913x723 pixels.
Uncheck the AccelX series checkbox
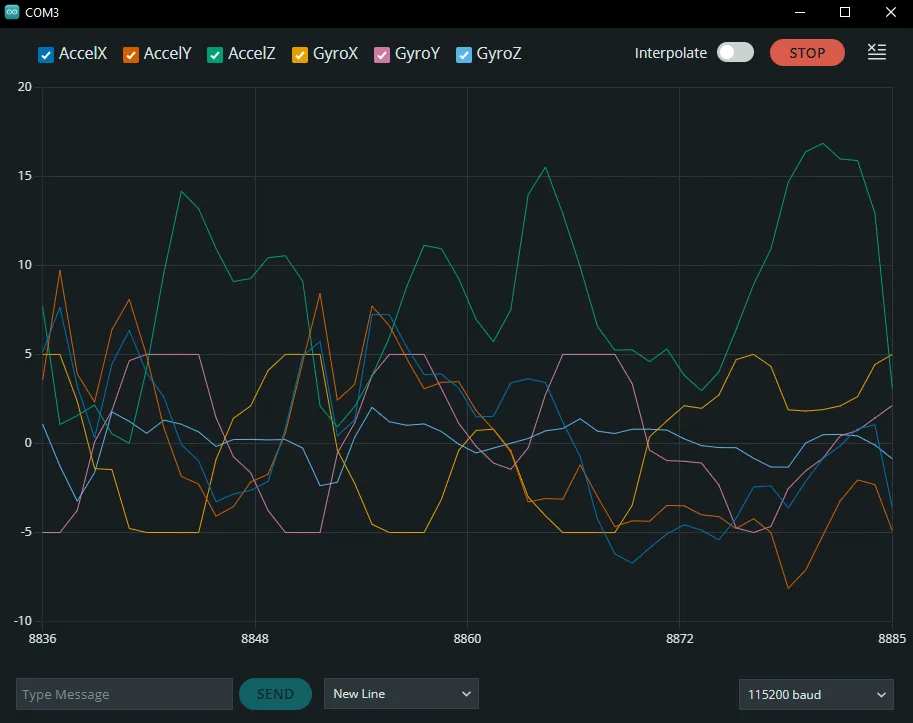point(45,54)
